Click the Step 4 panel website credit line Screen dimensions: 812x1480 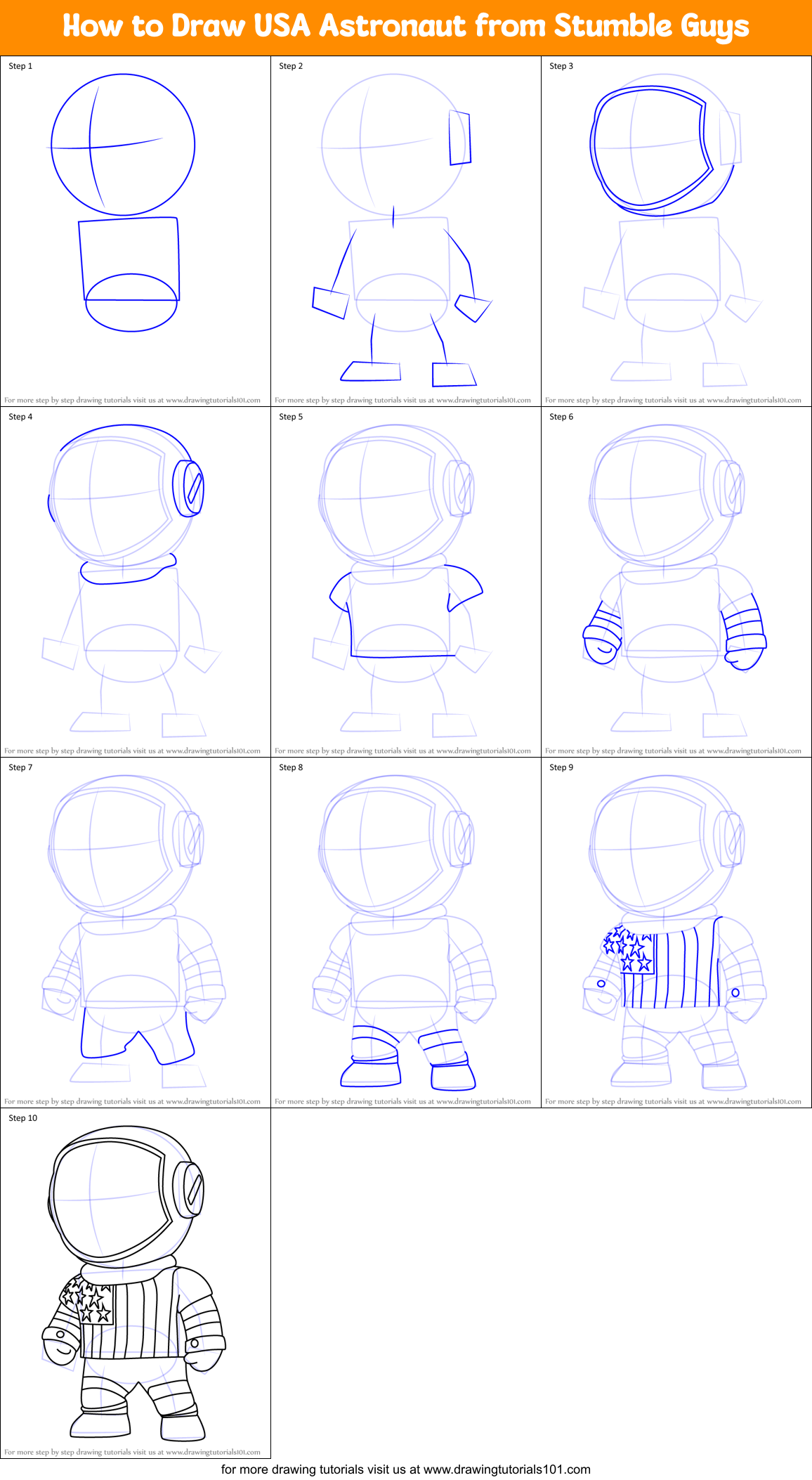coord(132,751)
